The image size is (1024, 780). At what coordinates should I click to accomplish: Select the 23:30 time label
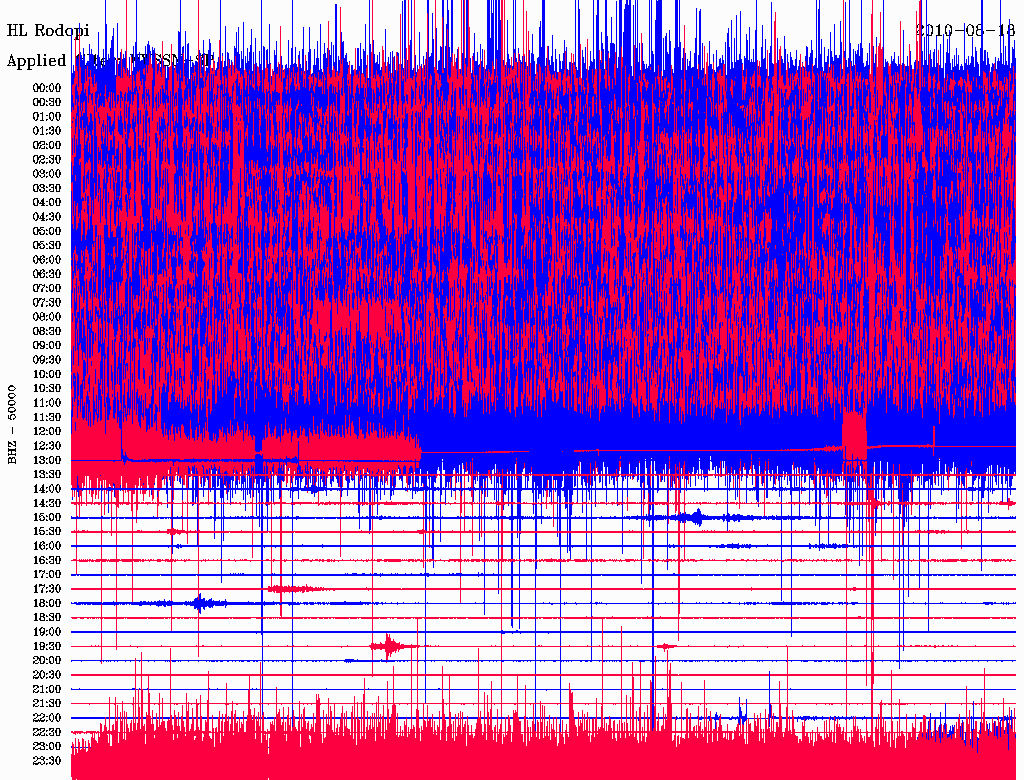click(x=46, y=762)
